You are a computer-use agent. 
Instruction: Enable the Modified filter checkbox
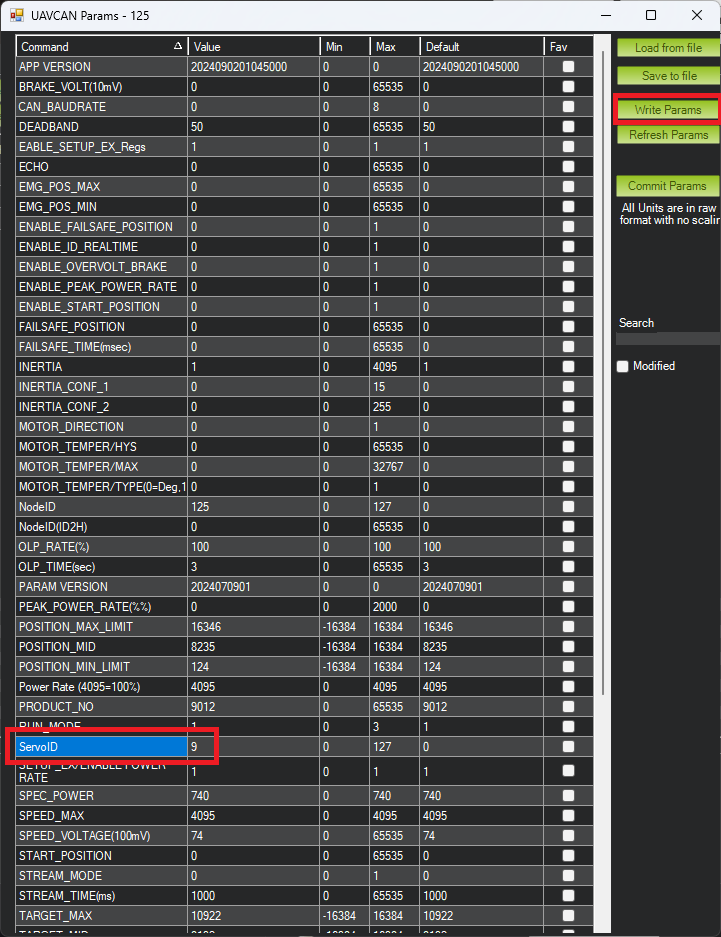tap(622, 366)
